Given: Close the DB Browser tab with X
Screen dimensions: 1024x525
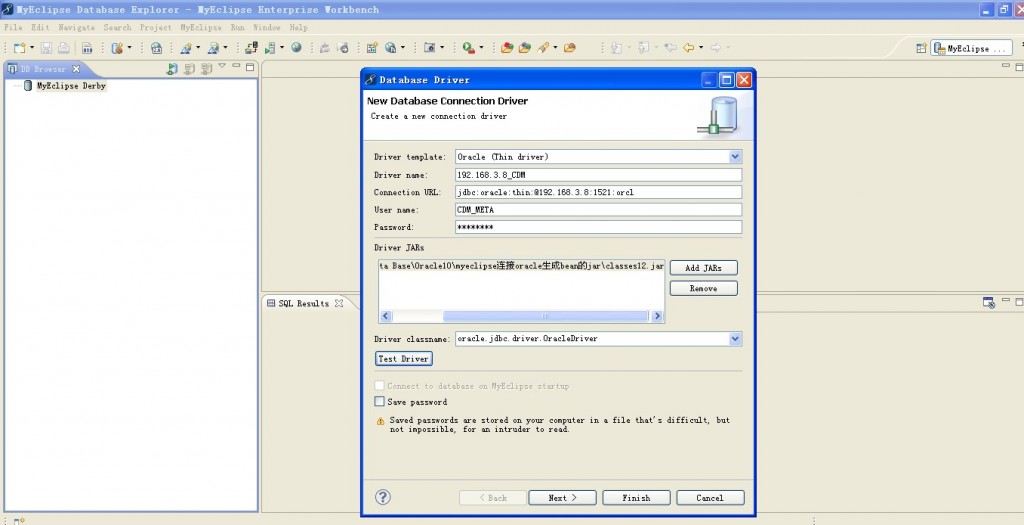Looking at the screenshot, I should pos(76,69).
